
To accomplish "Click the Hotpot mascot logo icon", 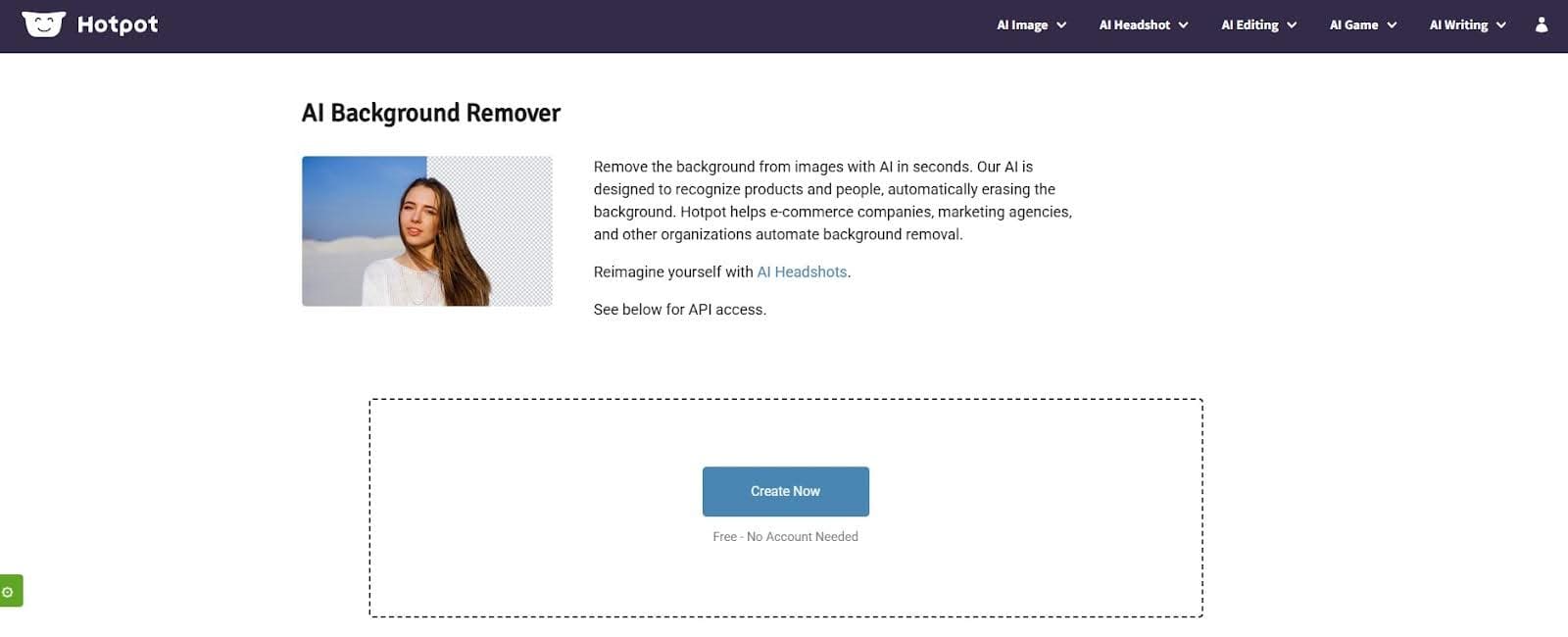I will point(43,24).
